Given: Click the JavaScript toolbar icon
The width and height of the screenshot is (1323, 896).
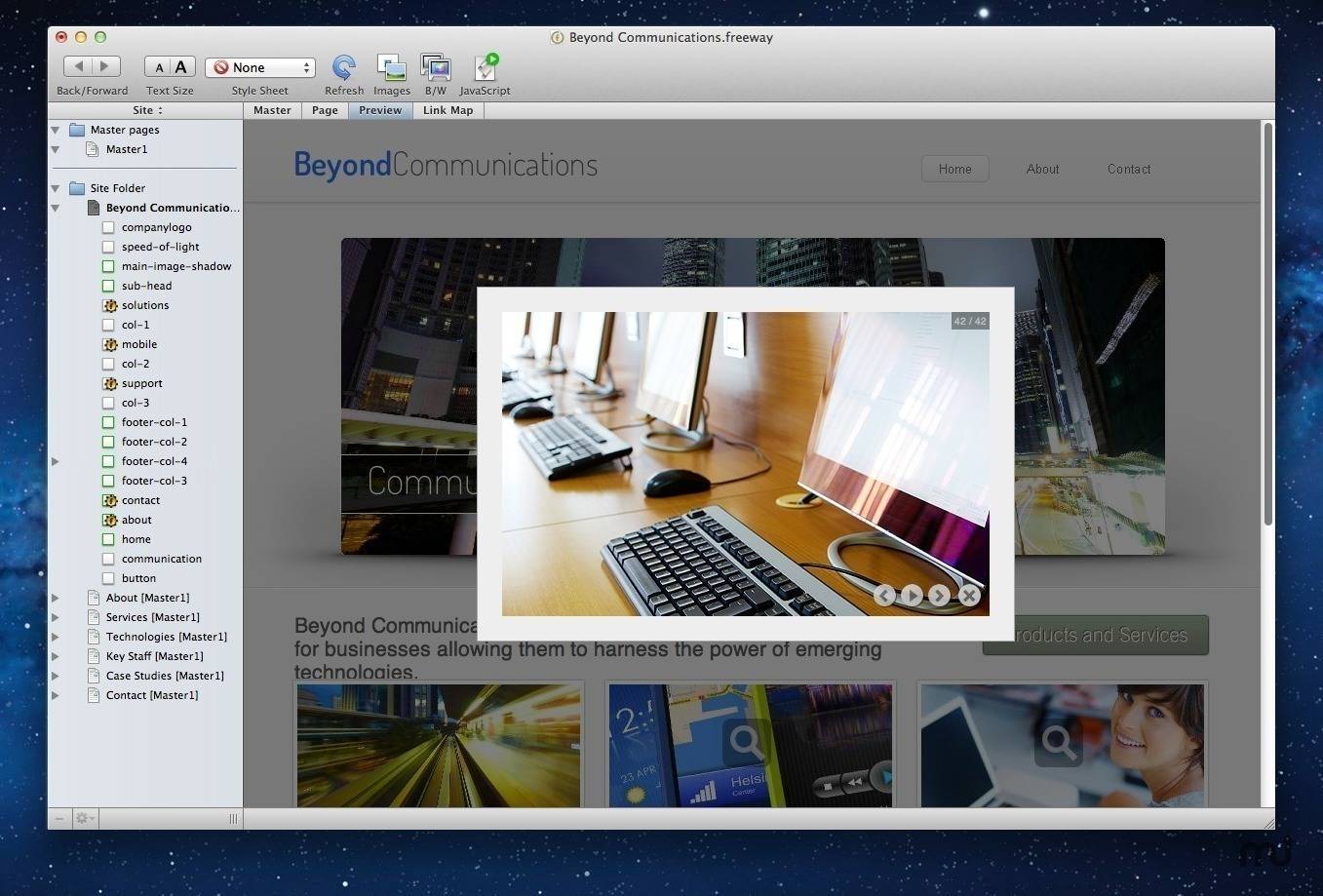Looking at the screenshot, I should 486,67.
